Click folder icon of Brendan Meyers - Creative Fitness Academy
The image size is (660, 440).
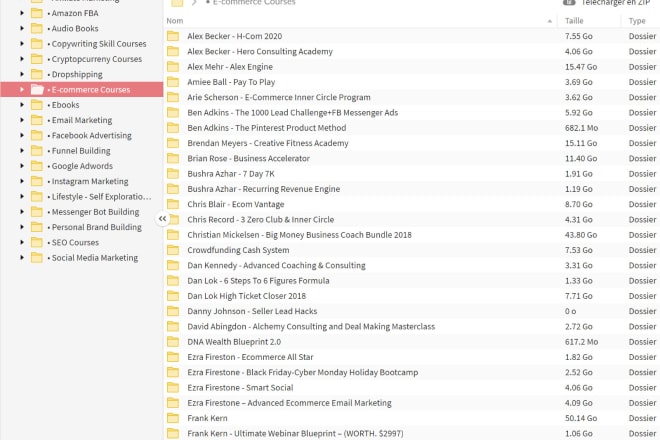(x=173, y=143)
